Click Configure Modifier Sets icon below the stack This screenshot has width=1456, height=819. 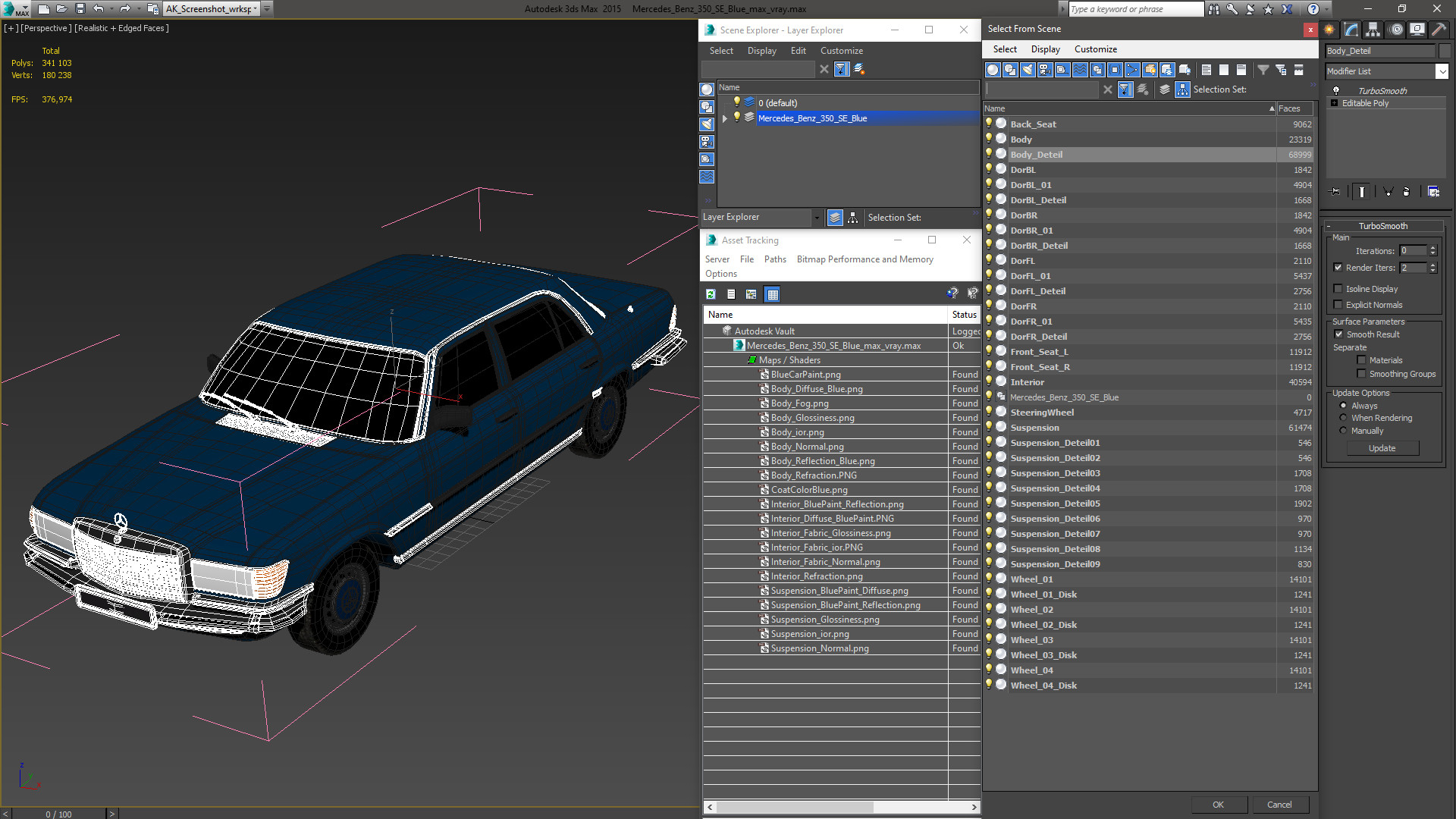pyautogui.click(x=1433, y=192)
